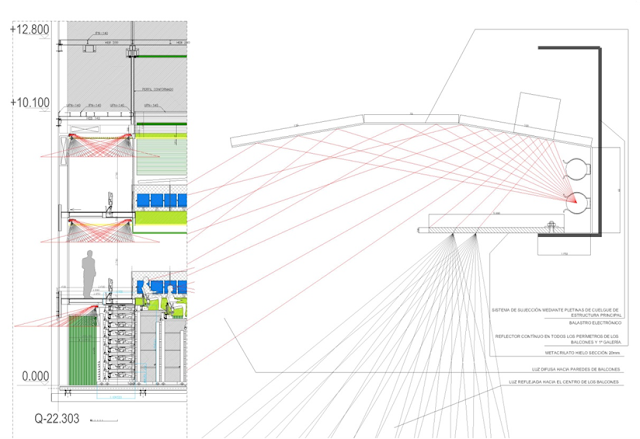The width and height of the screenshot is (640, 439).
Task: Click the standing human figure silhouette
Action: pyautogui.click(x=89, y=274)
